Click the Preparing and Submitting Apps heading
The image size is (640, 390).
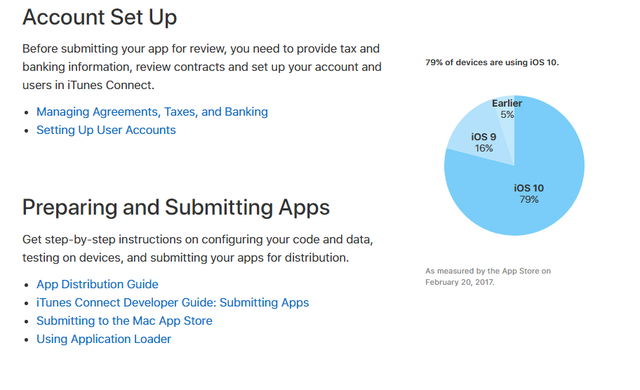[x=176, y=208]
